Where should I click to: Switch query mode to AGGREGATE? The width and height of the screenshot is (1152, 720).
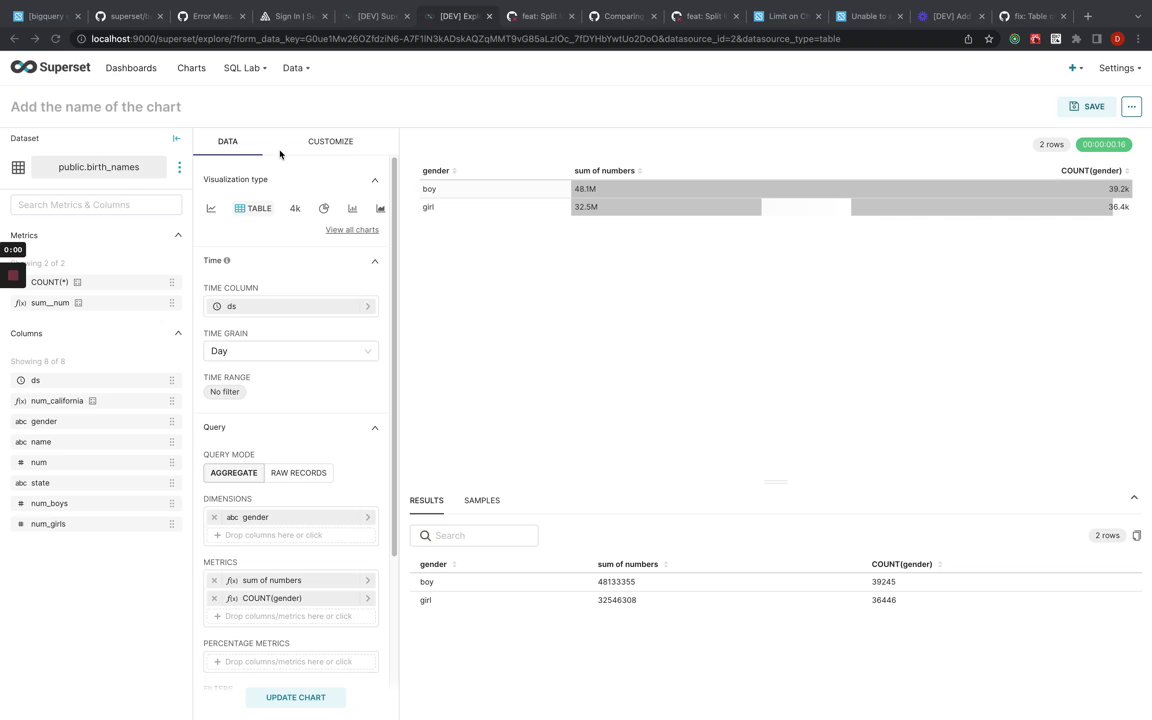pyautogui.click(x=234, y=473)
